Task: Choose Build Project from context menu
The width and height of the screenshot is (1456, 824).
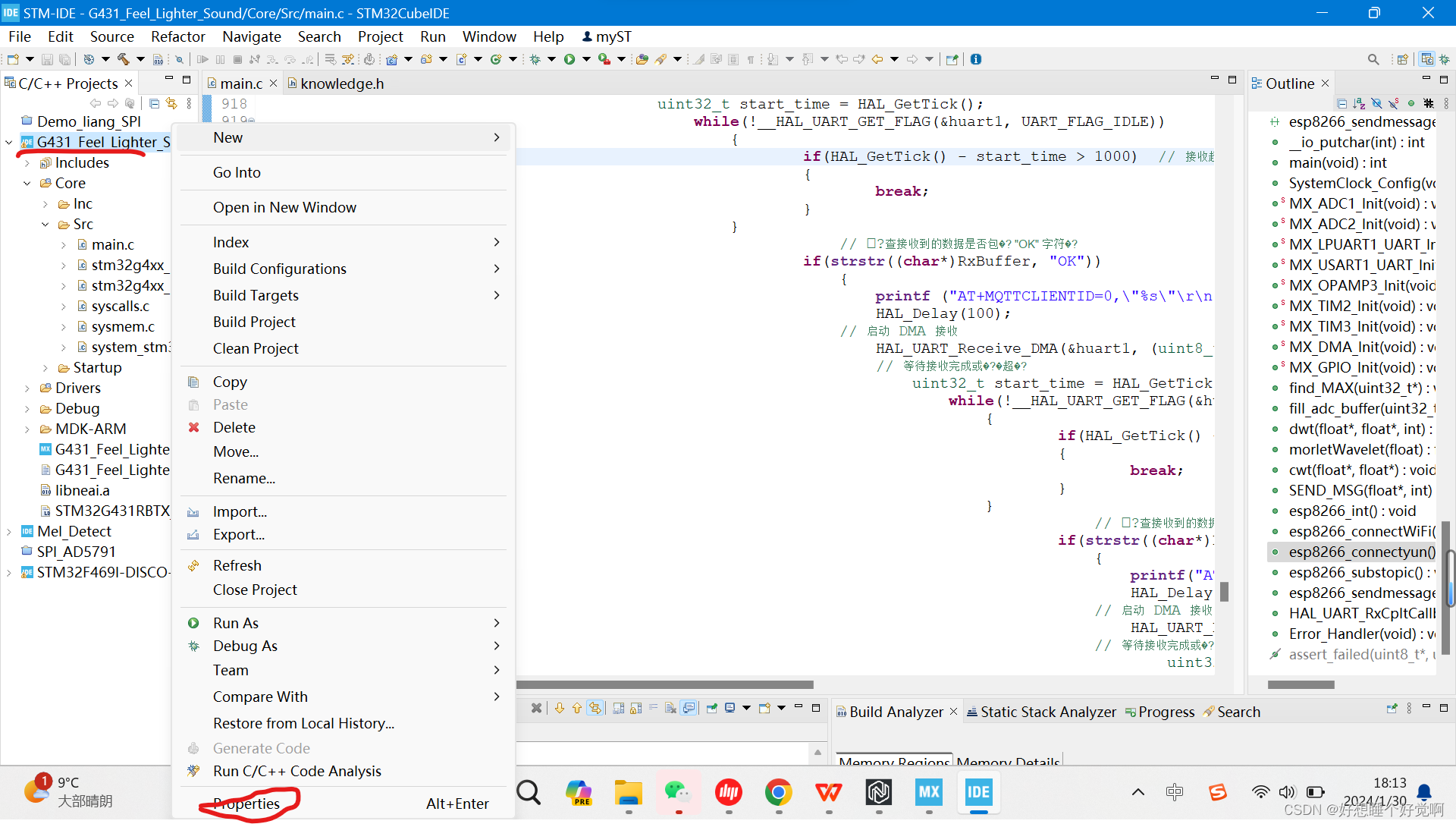Action: coord(344,322)
